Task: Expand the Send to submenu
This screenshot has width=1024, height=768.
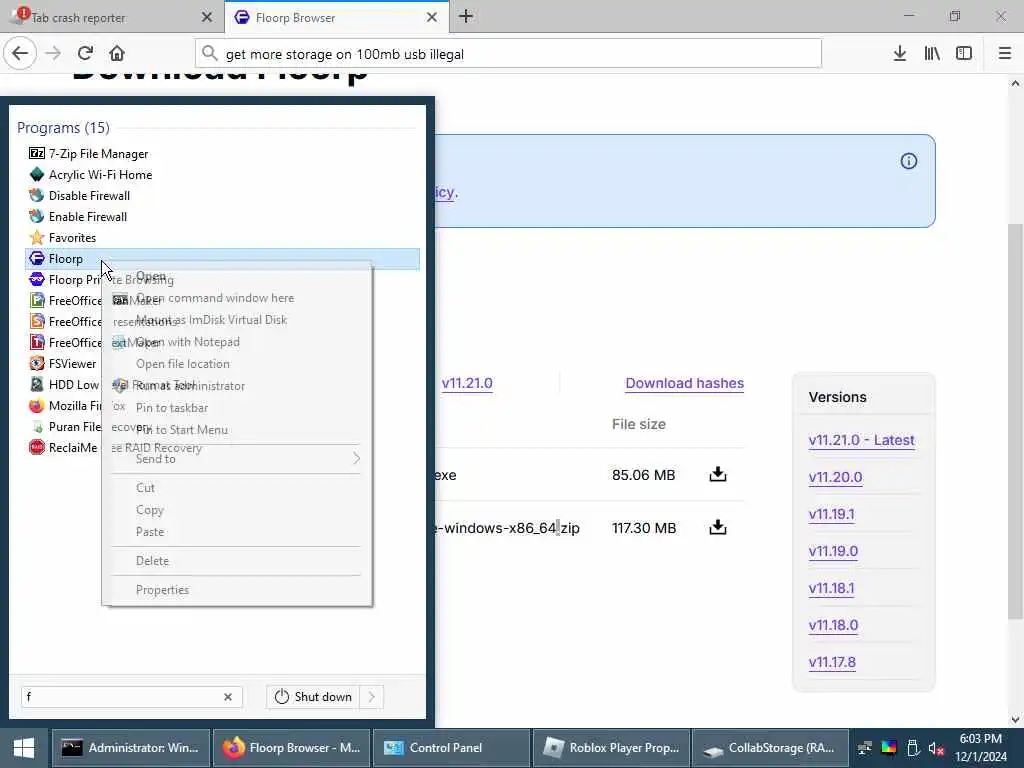Action: 236,458
